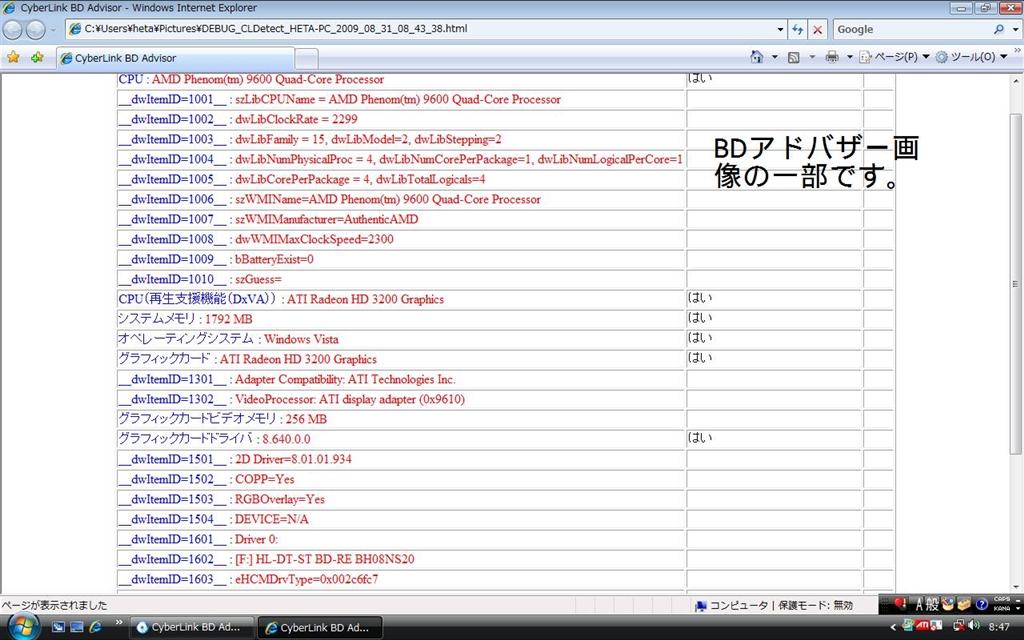
Task: Expand the quick launch overflow chevron
Action: [x=119, y=623]
